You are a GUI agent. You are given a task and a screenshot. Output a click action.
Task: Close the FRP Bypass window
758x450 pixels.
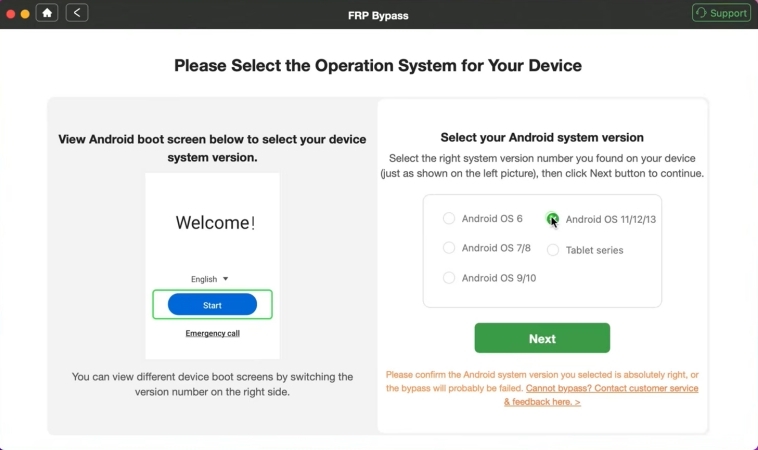coord(10,14)
